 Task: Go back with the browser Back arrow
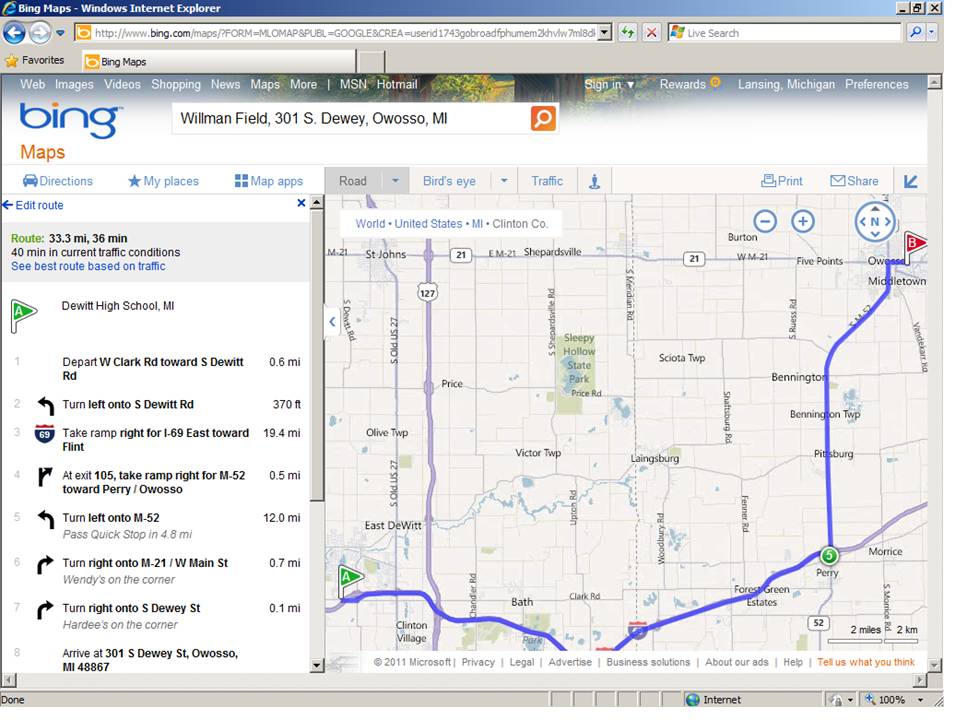point(14,32)
